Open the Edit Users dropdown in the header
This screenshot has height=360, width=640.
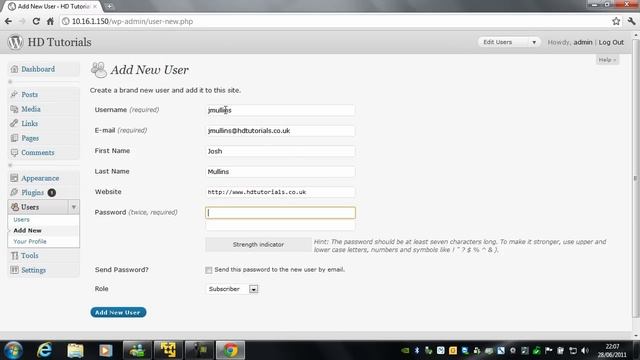click(x=509, y=42)
